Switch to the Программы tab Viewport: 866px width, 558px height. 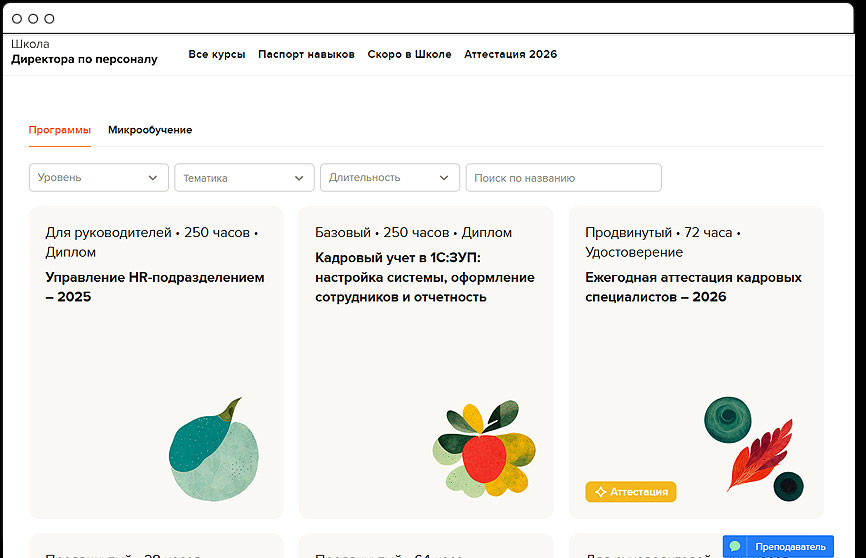[x=60, y=130]
